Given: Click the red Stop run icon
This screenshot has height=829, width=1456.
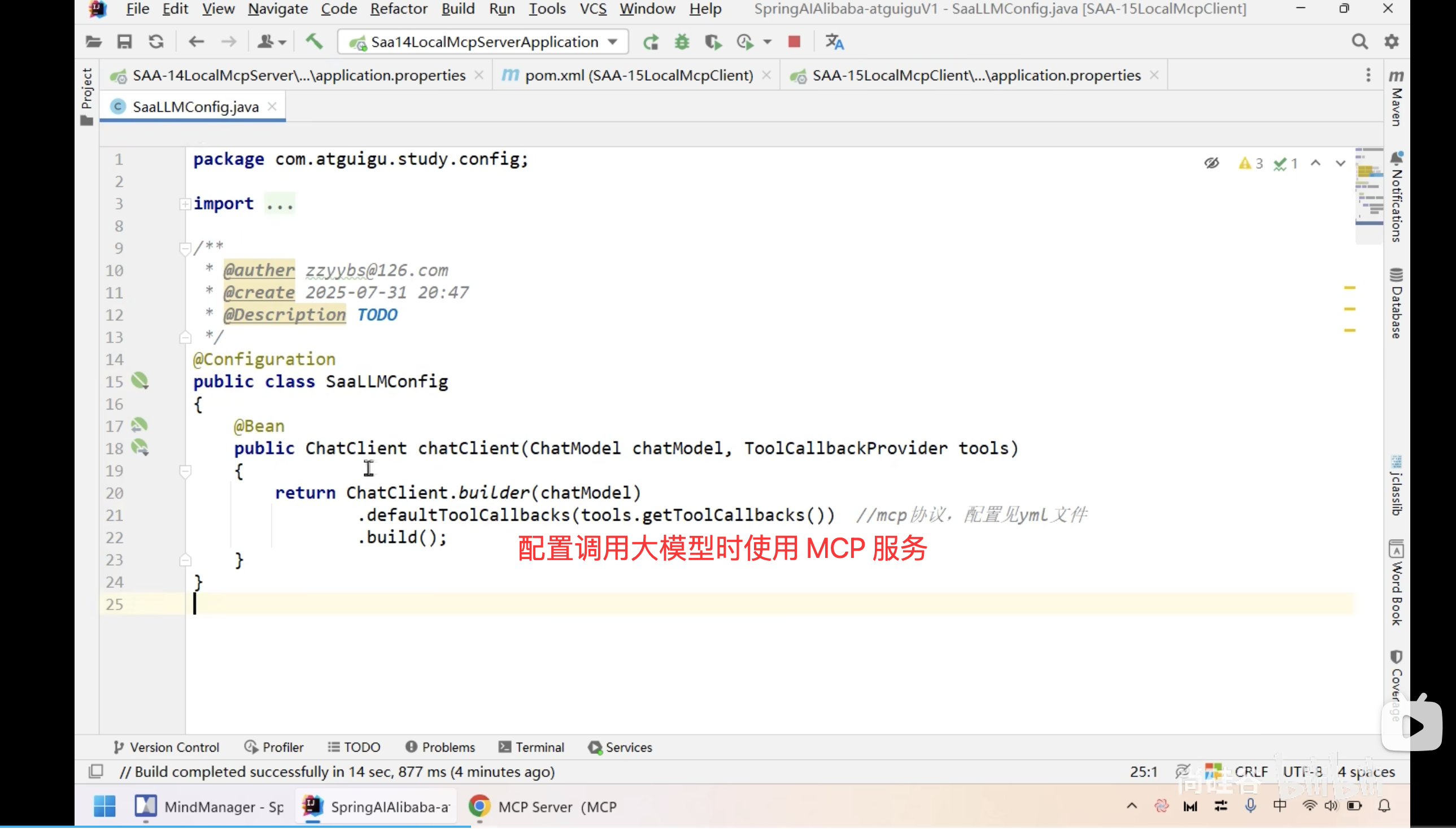Looking at the screenshot, I should [794, 42].
